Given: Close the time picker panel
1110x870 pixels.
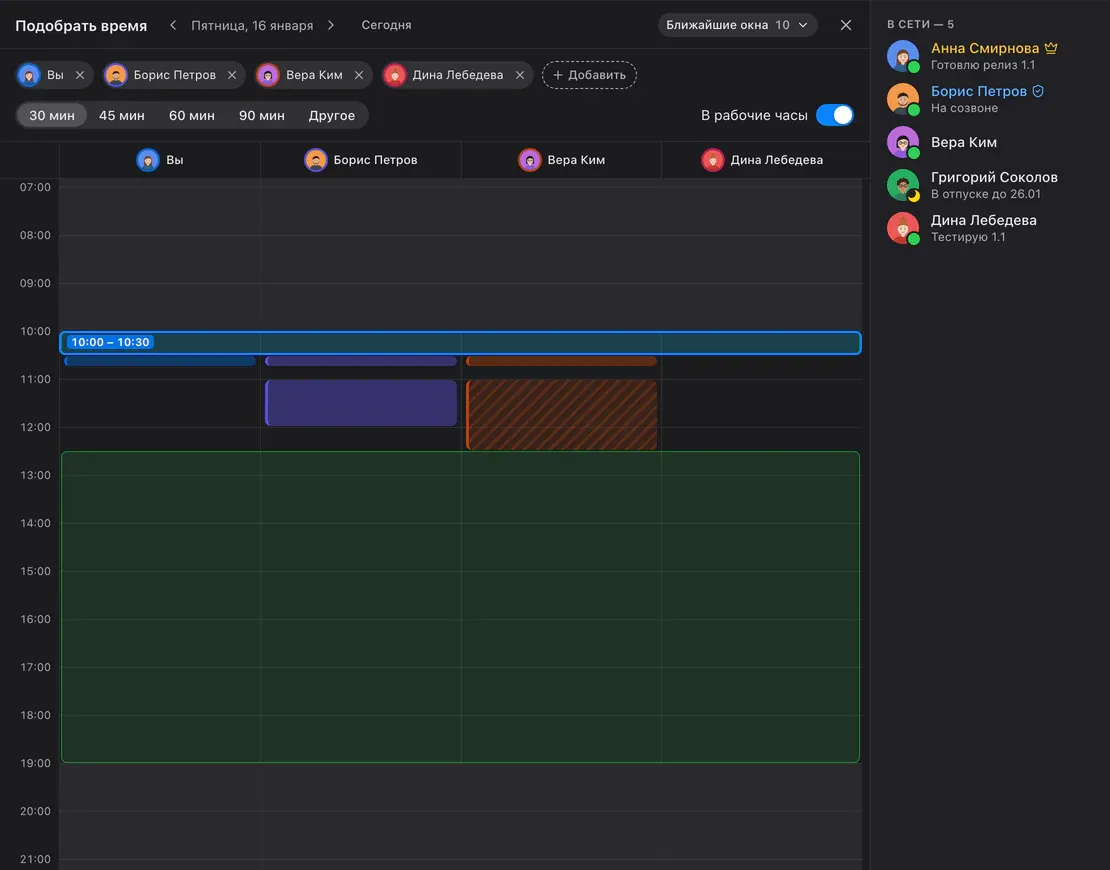Looking at the screenshot, I should [845, 25].
